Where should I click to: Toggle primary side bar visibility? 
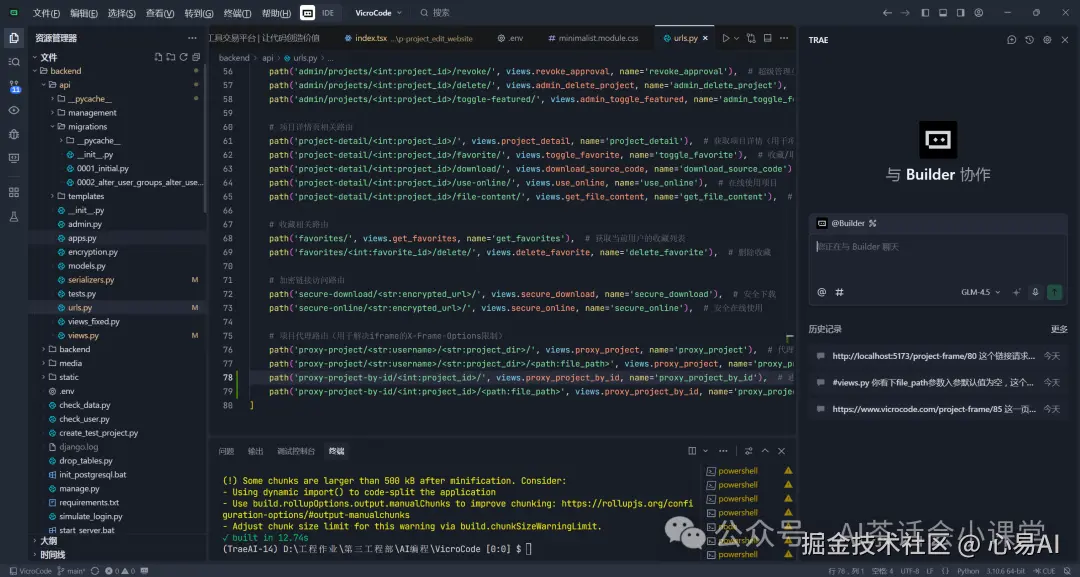pos(925,12)
